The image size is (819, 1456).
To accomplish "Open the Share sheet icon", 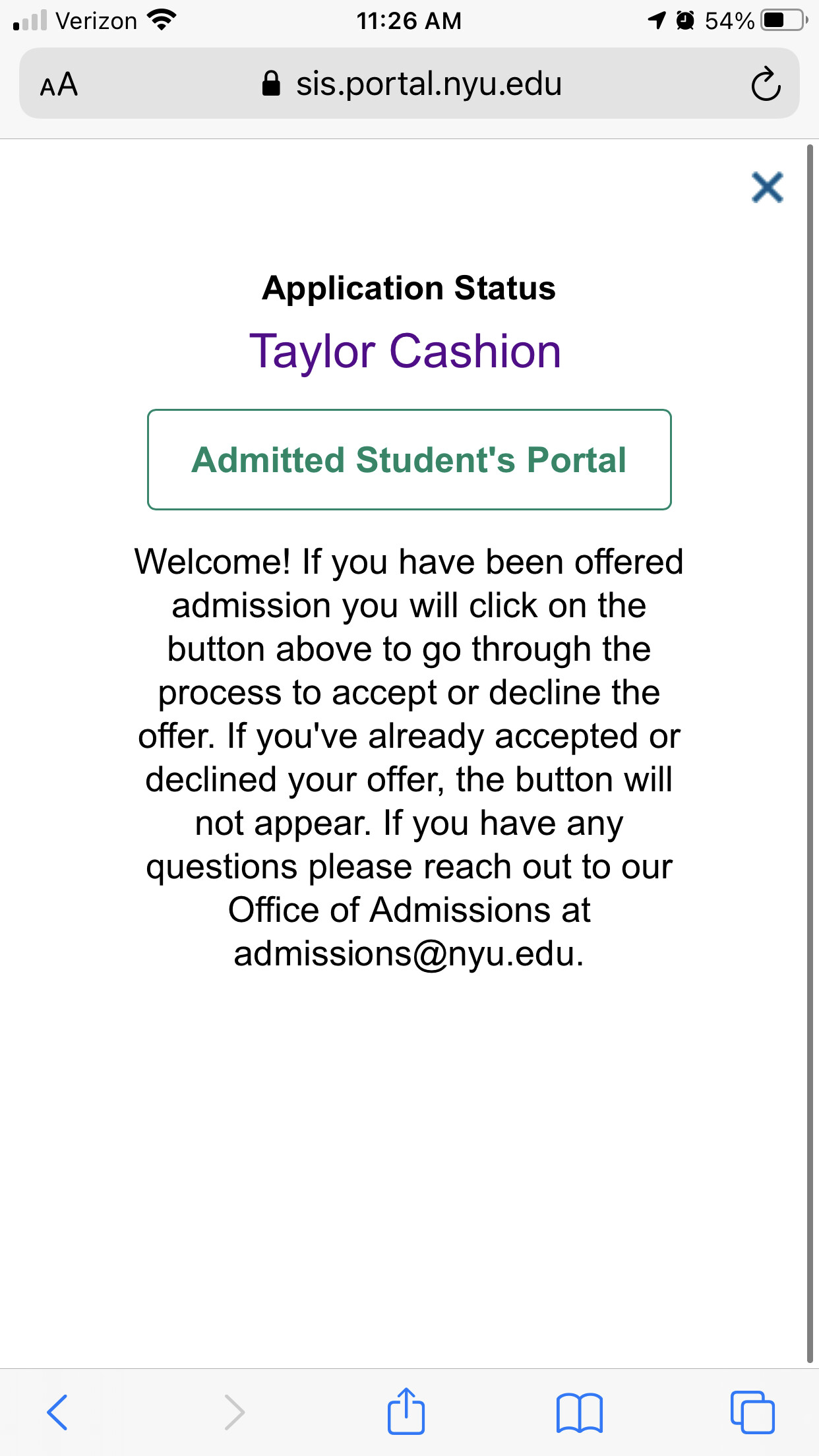I will 406,1412.
